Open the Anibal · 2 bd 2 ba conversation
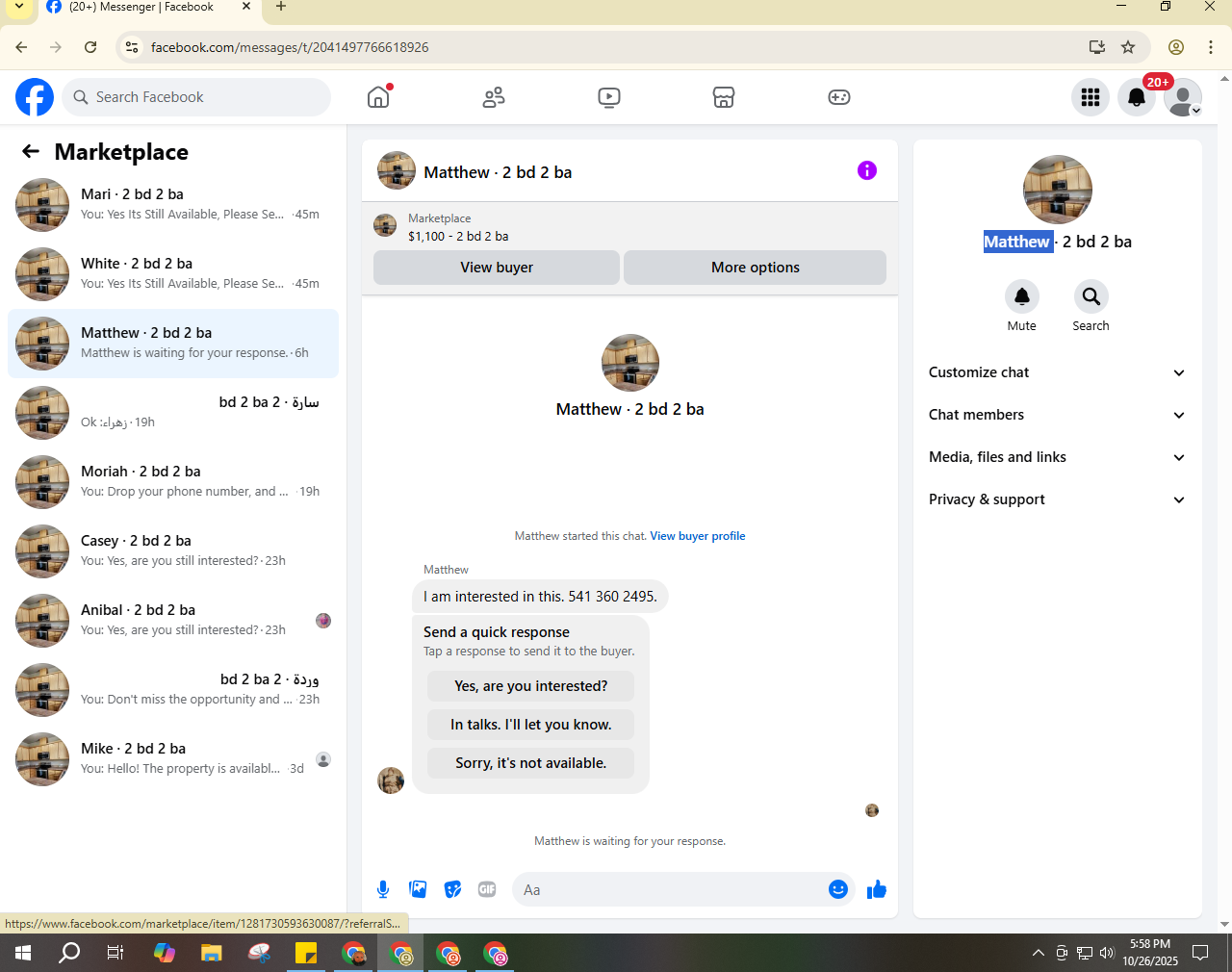The height and width of the screenshot is (972, 1232). [173, 621]
